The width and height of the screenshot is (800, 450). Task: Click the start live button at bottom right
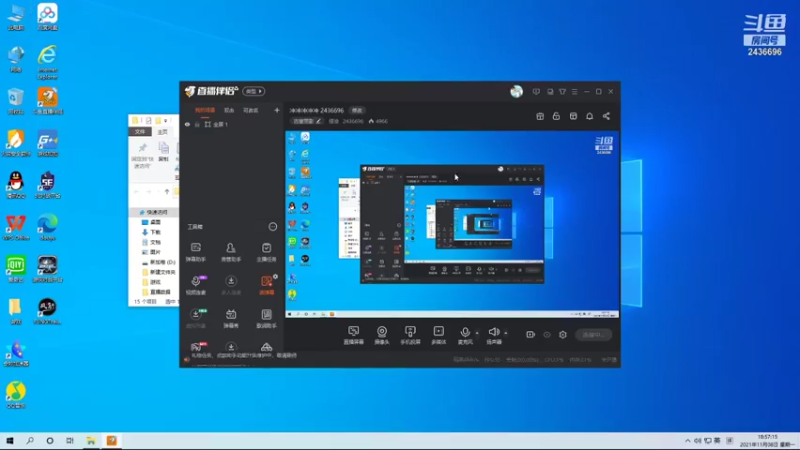click(593, 335)
